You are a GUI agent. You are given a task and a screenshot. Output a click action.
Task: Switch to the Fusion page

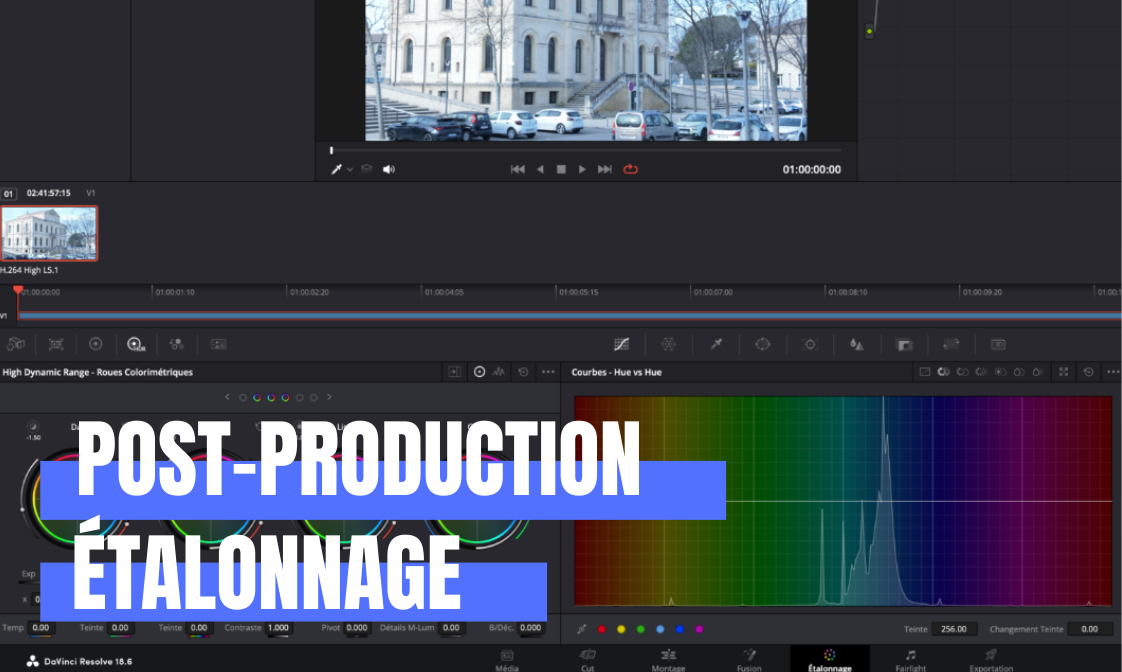click(x=749, y=659)
